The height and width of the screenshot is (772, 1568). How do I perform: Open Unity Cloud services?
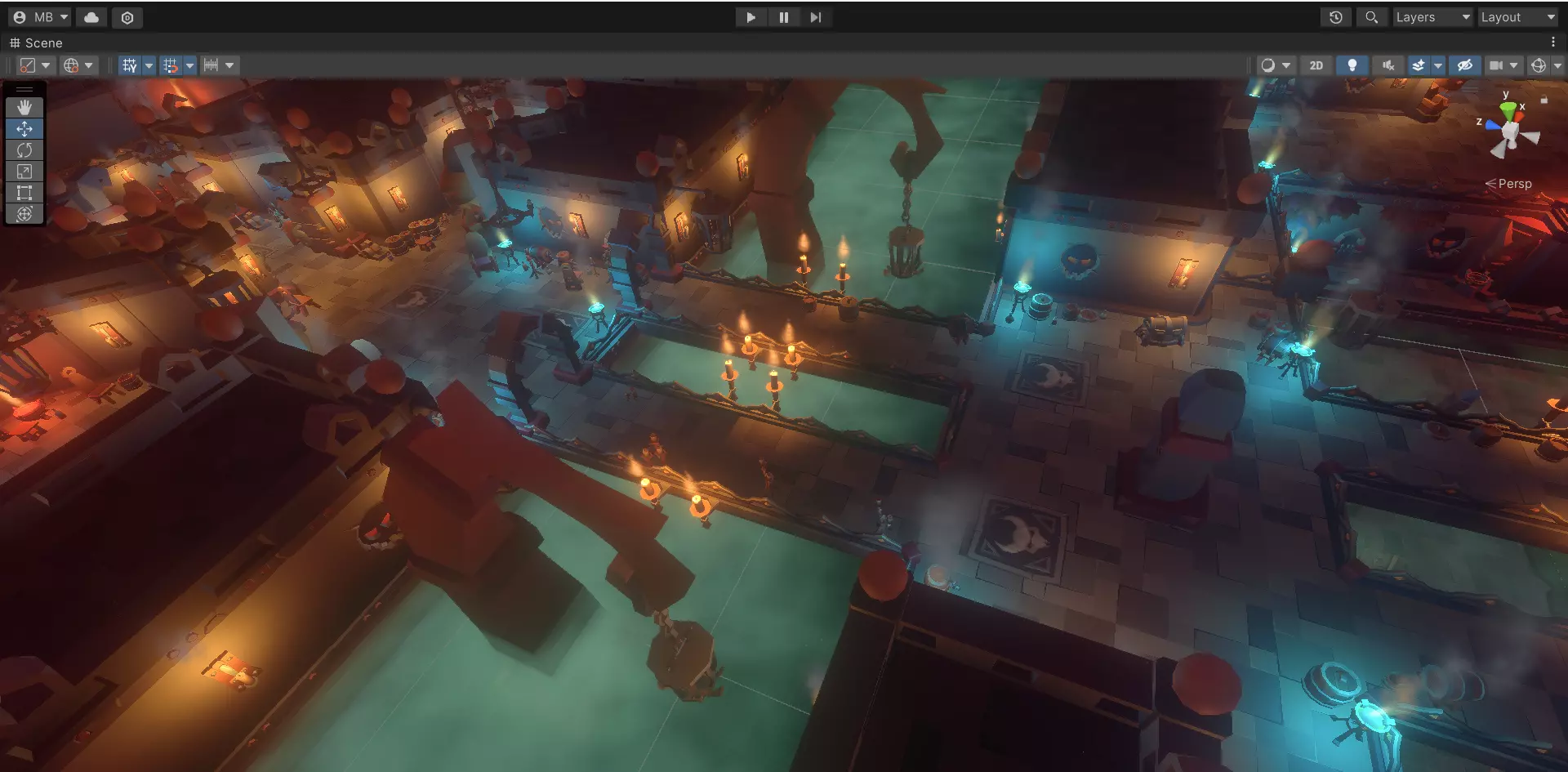tap(91, 17)
